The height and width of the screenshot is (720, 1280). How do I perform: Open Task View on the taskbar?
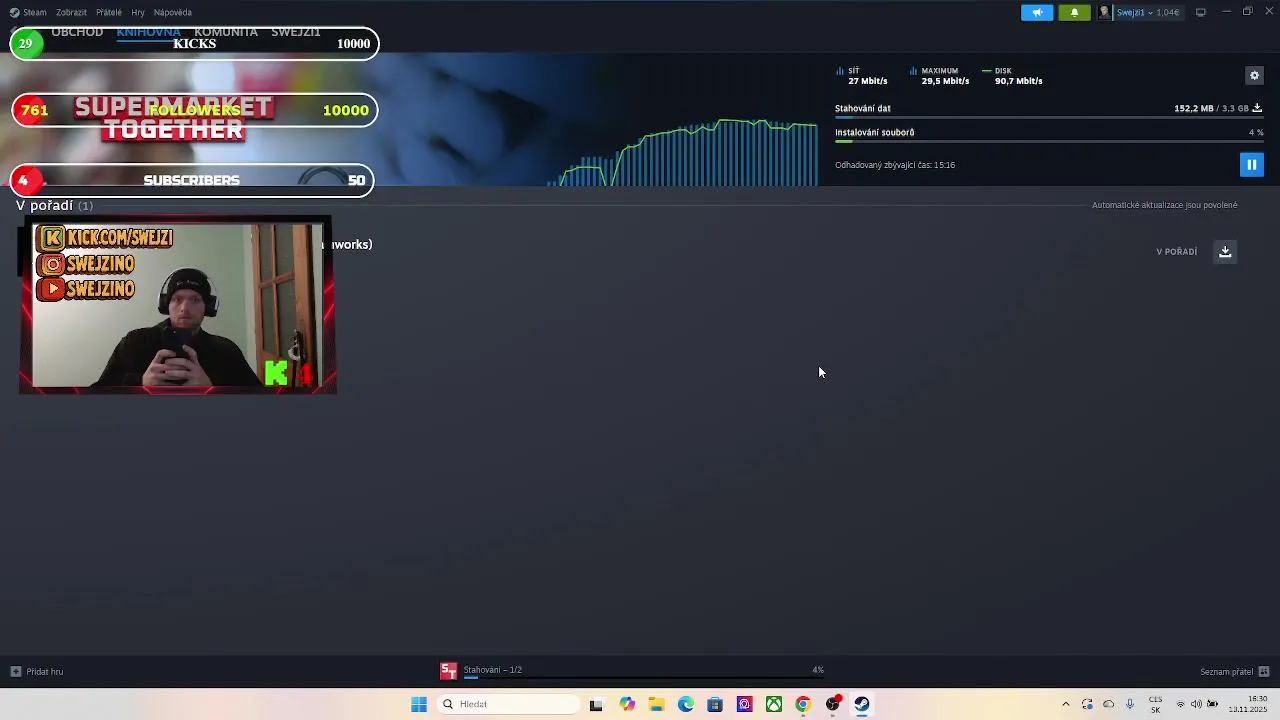596,704
